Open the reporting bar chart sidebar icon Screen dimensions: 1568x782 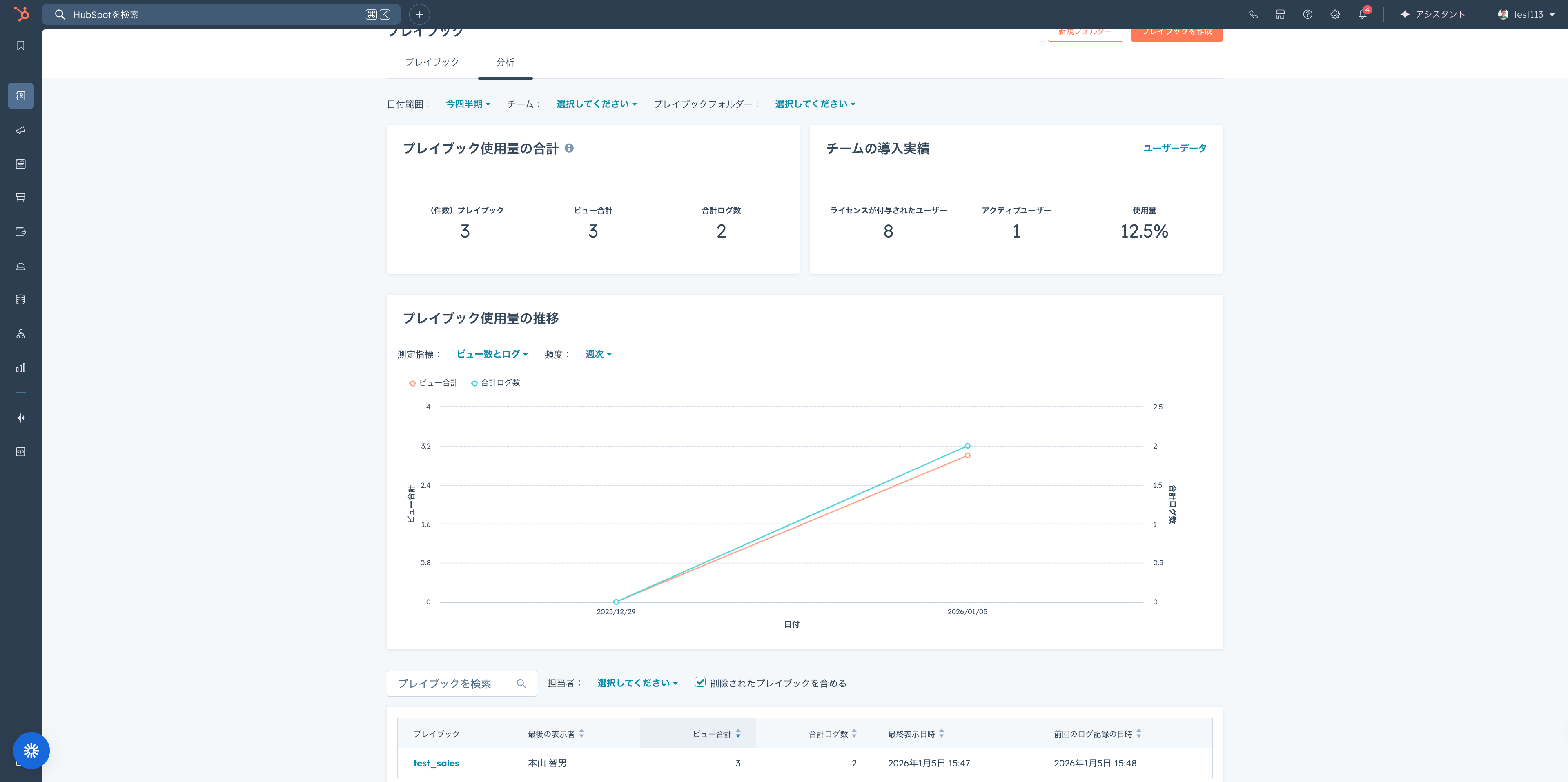click(21, 368)
